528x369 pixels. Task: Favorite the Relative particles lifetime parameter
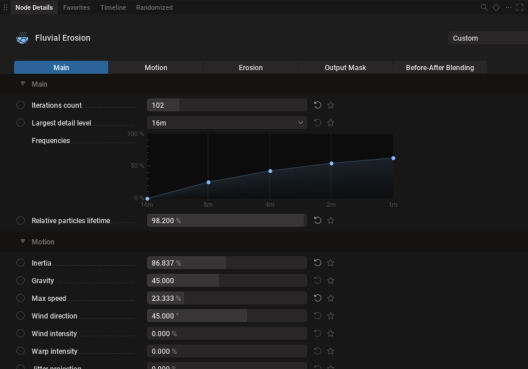pos(331,221)
